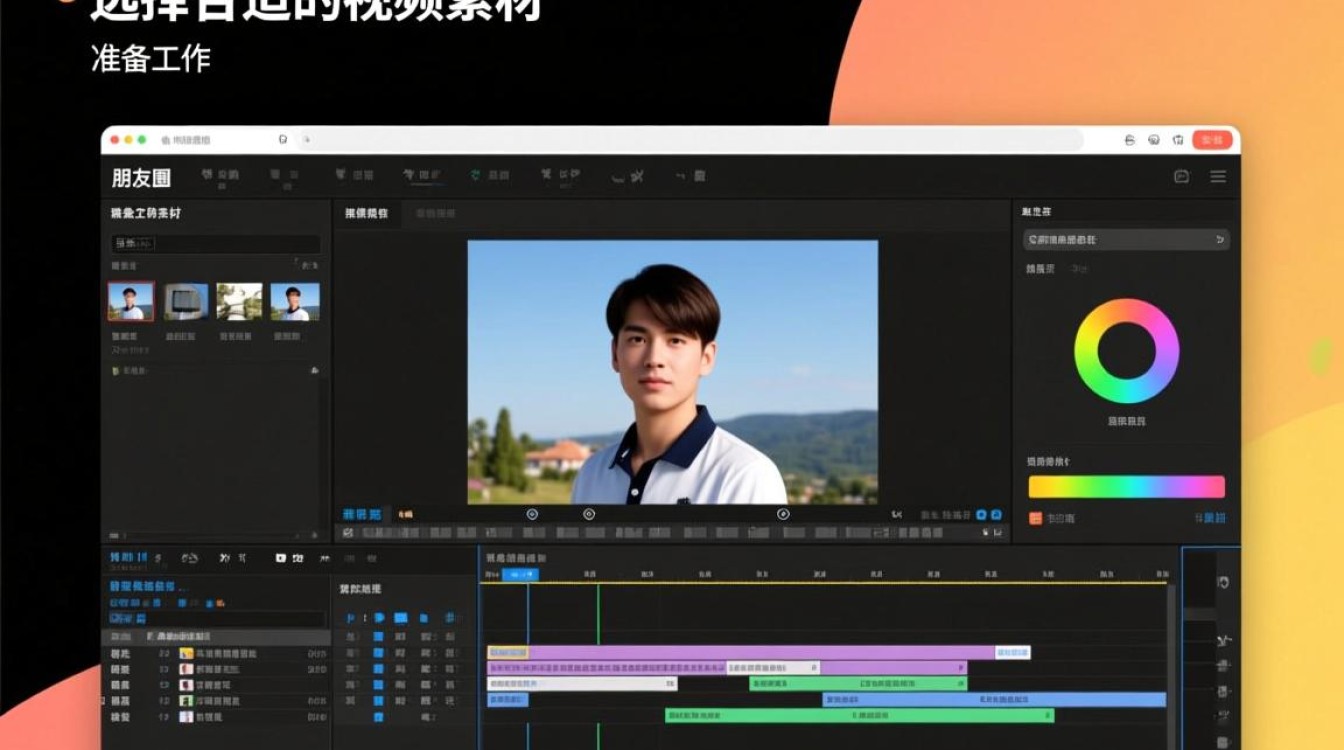Select the green clip on the third track
Image resolution: width=1344 pixels, height=750 pixels.
[x=858, y=684]
